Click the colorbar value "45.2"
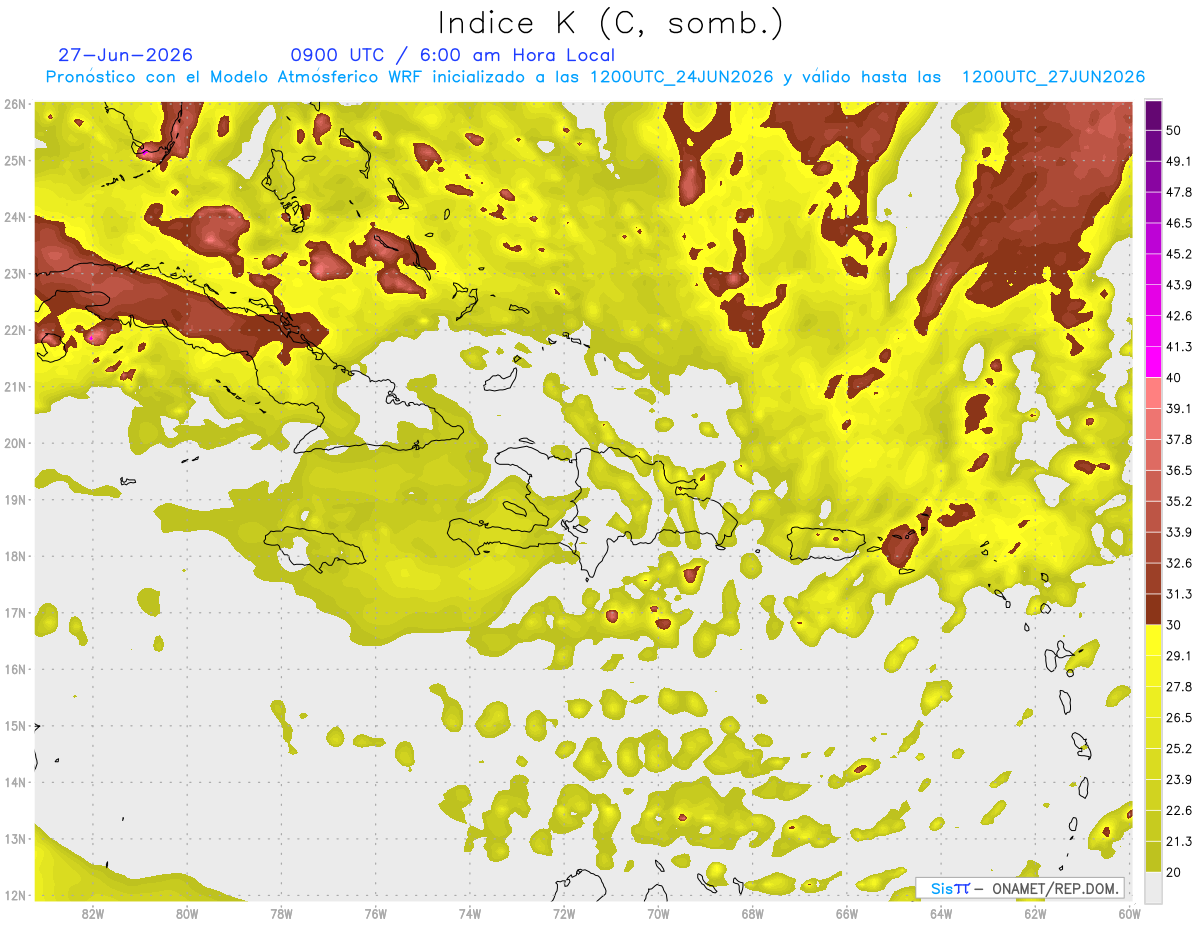1200x927 pixels. pyautogui.click(x=1178, y=254)
